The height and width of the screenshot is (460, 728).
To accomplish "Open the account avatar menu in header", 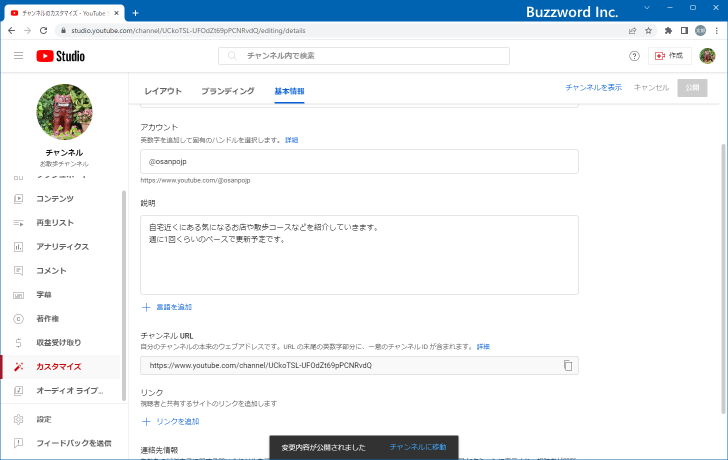I will click(707, 56).
